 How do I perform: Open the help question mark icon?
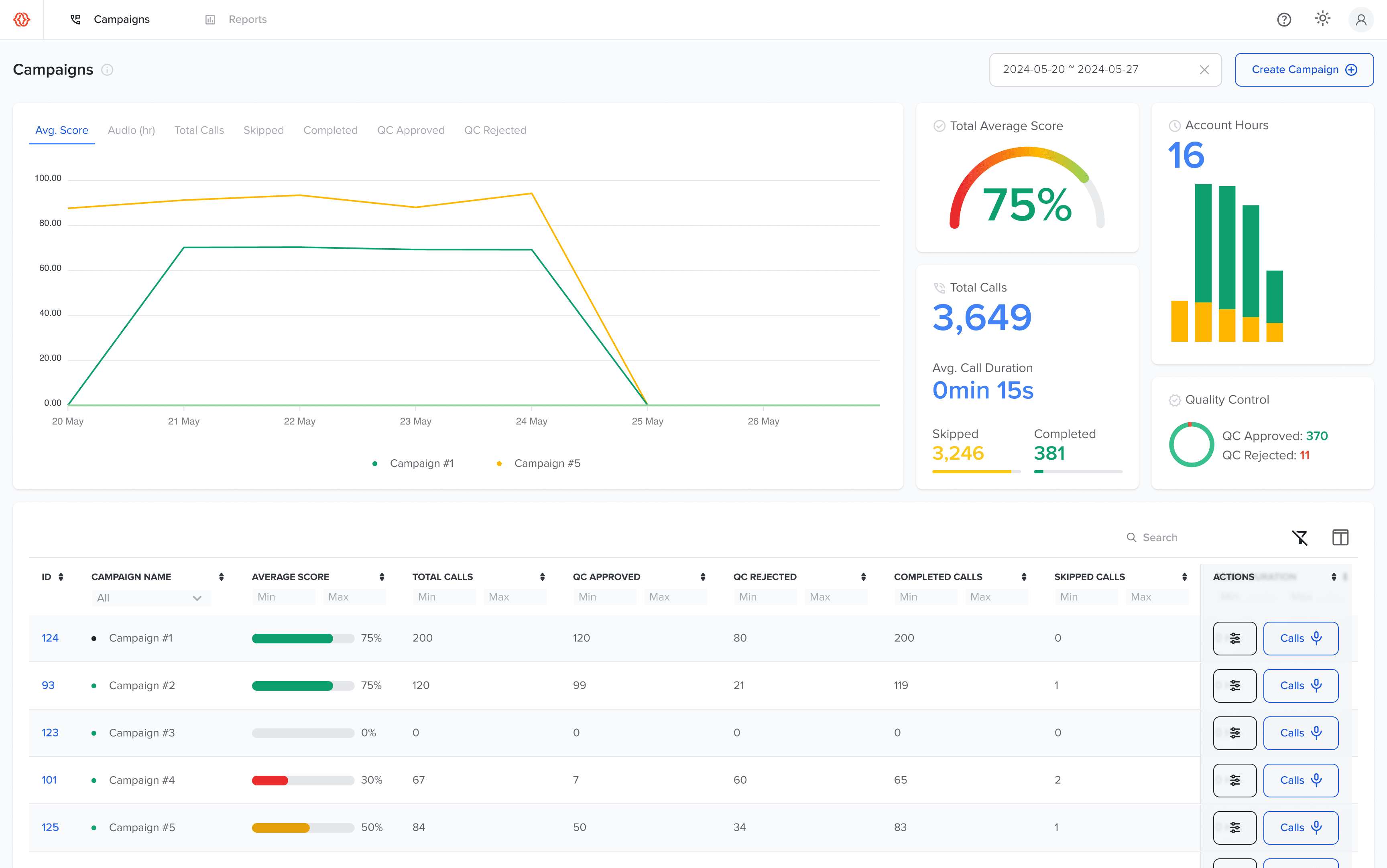[1283, 20]
